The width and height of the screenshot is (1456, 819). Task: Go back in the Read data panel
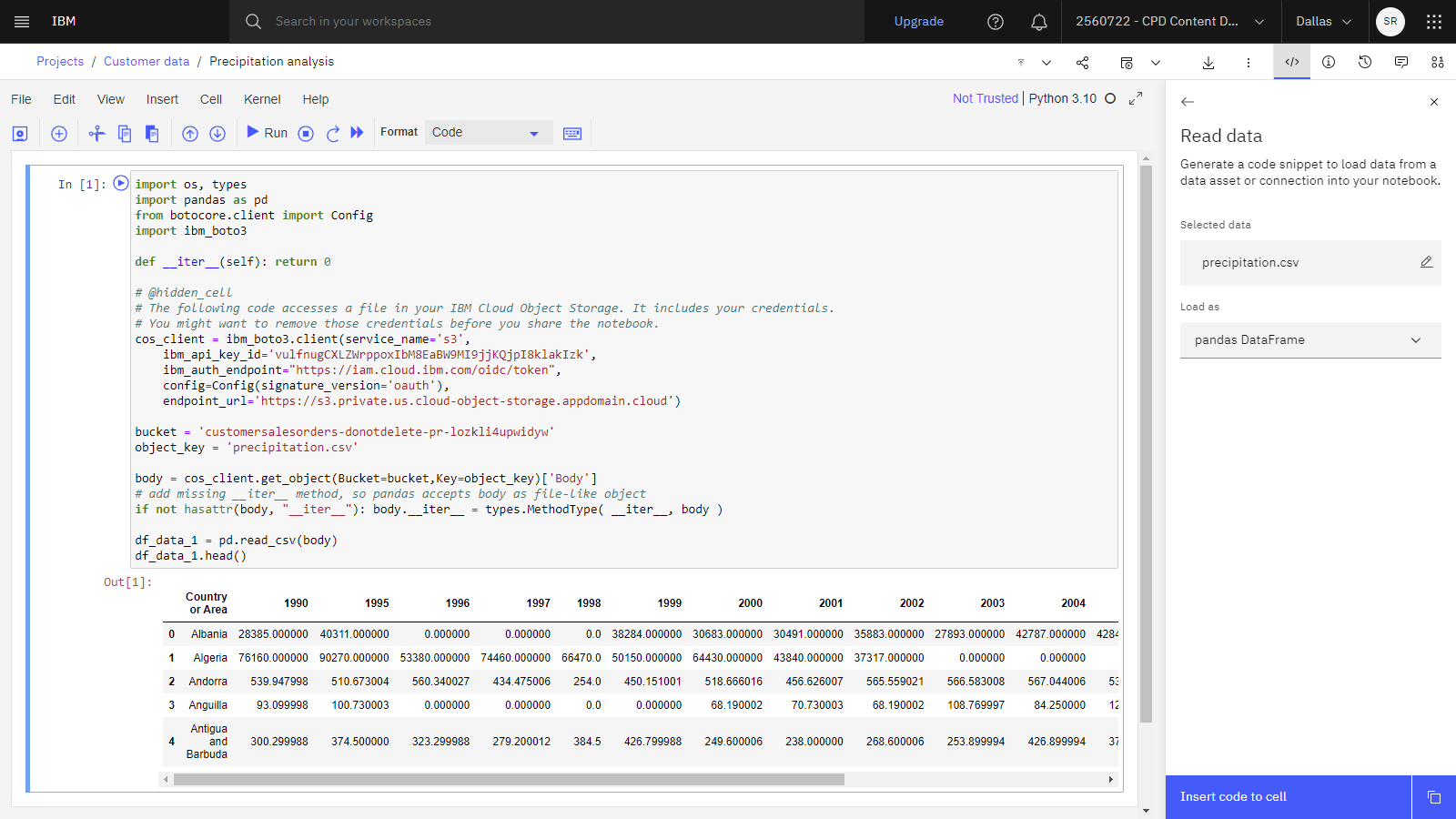pyautogui.click(x=1188, y=102)
